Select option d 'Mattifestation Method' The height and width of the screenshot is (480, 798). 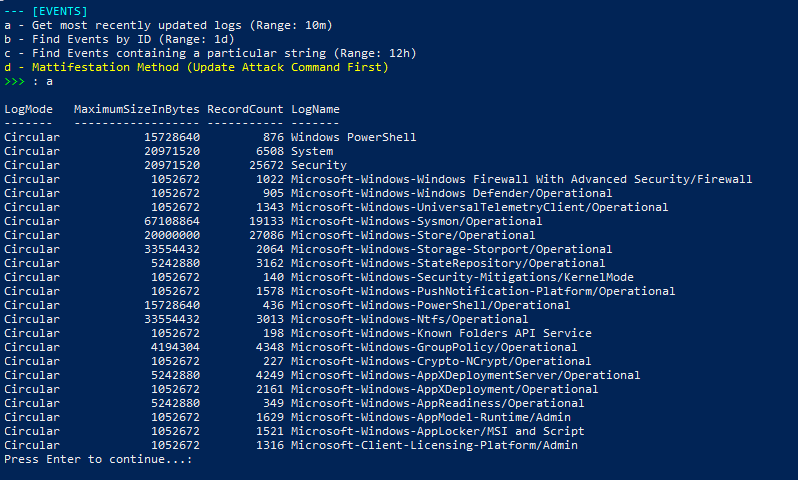(x=196, y=67)
